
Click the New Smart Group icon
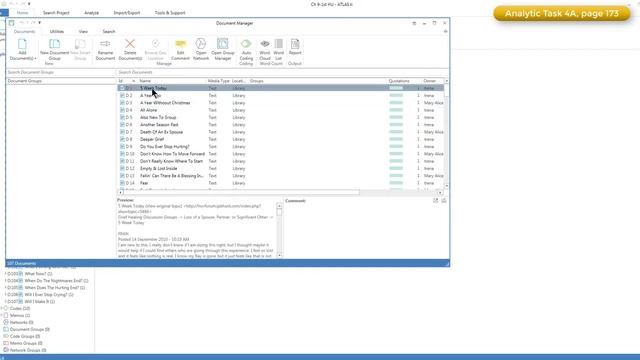(x=80, y=44)
